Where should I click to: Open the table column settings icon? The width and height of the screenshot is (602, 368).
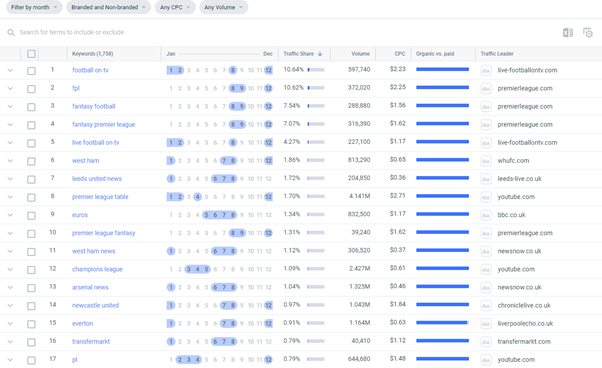[x=588, y=33]
